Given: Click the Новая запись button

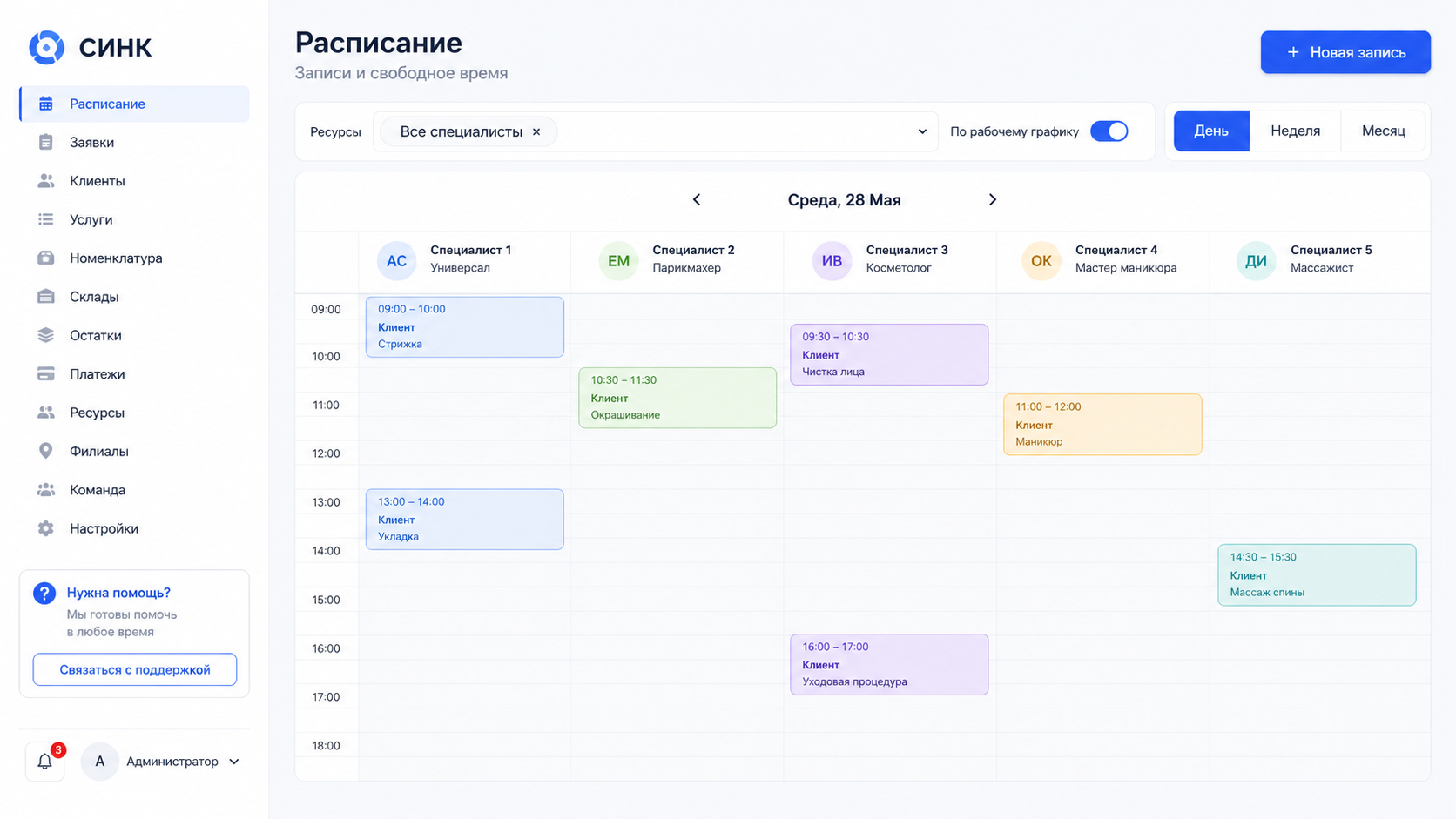Looking at the screenshot, I should 1345,52.
